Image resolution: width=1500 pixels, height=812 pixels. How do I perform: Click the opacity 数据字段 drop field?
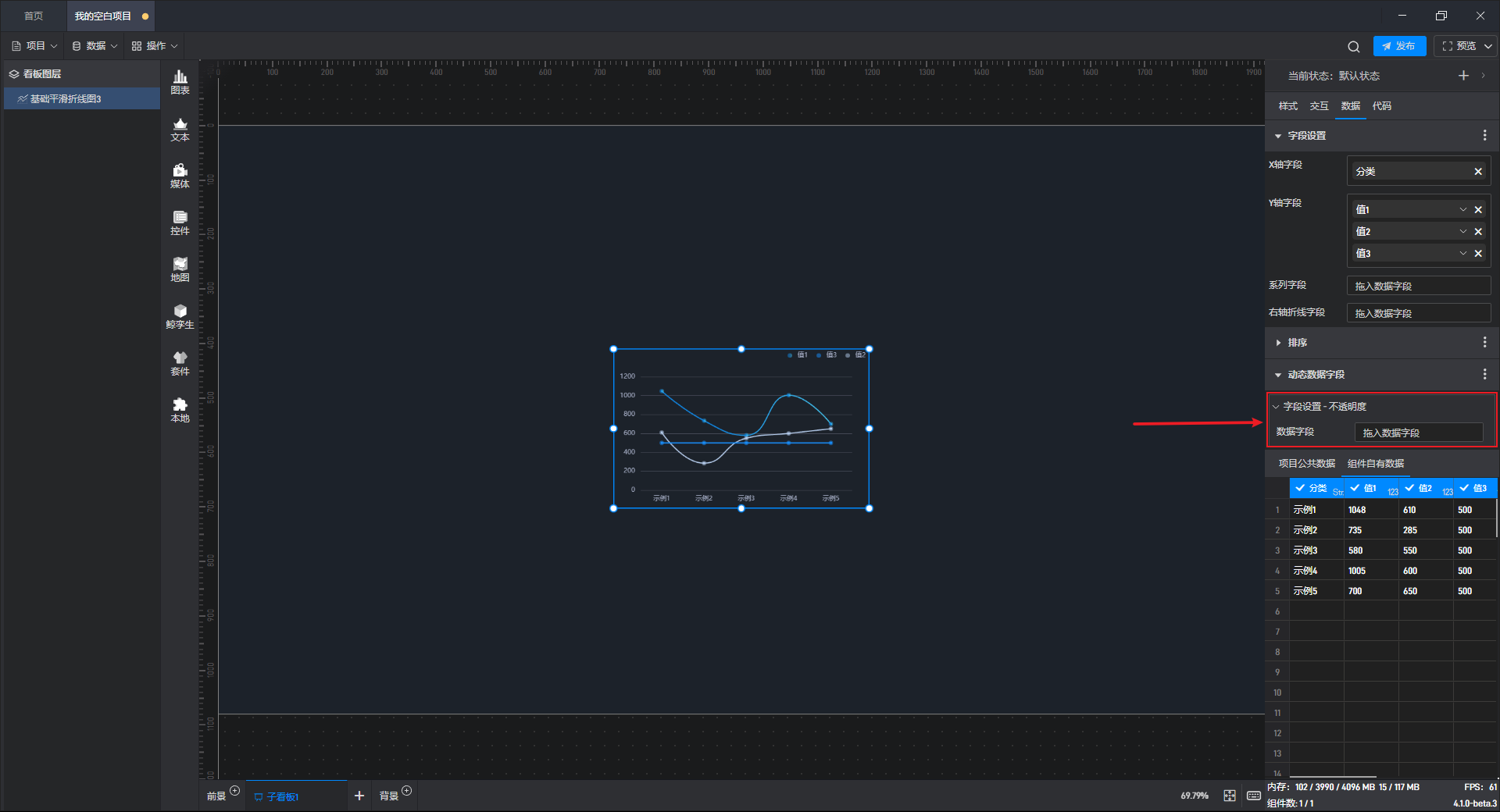pos(1418,433)
